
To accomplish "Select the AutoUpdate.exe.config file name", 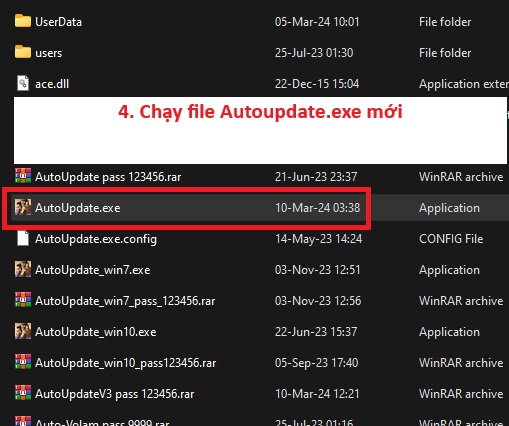I will pyautogui.click(x=96, y=239).
